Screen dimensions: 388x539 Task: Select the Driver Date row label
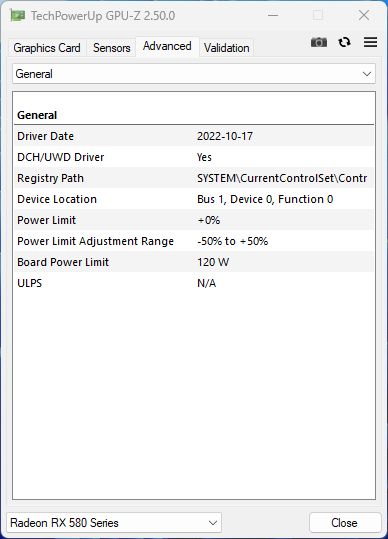[45, 136]
